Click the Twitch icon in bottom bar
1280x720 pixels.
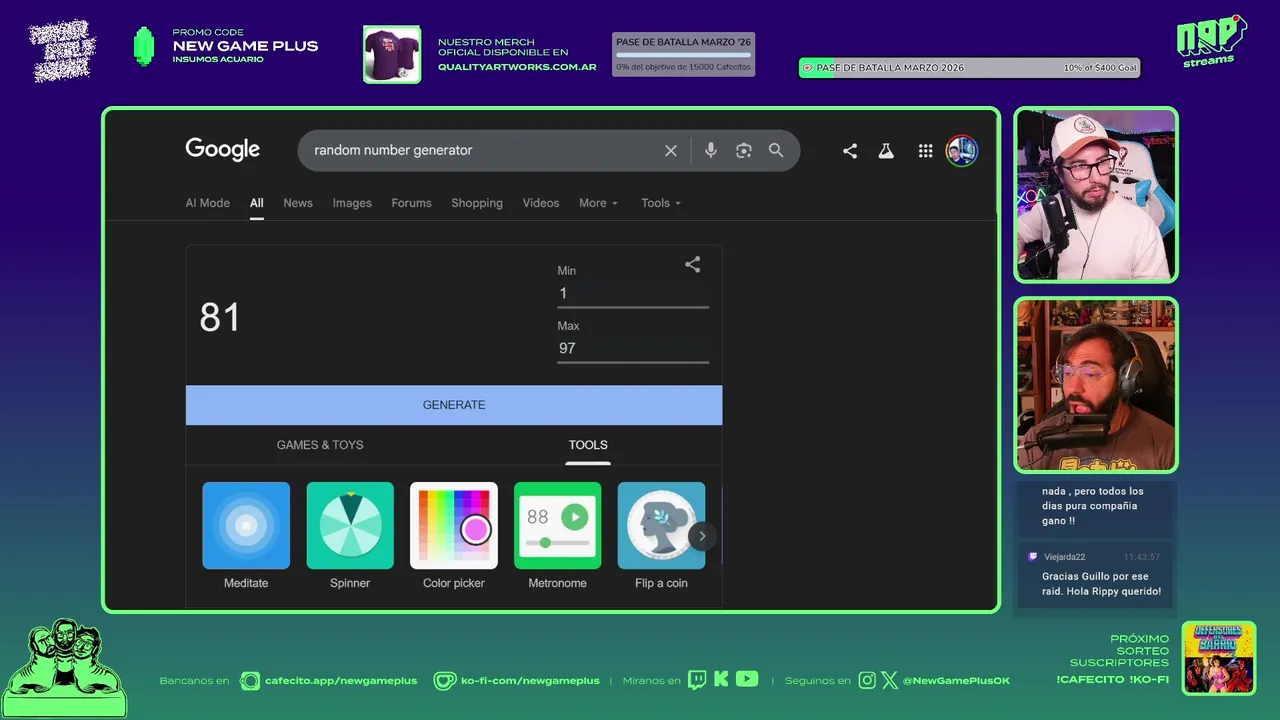click(x=697, y=680)
